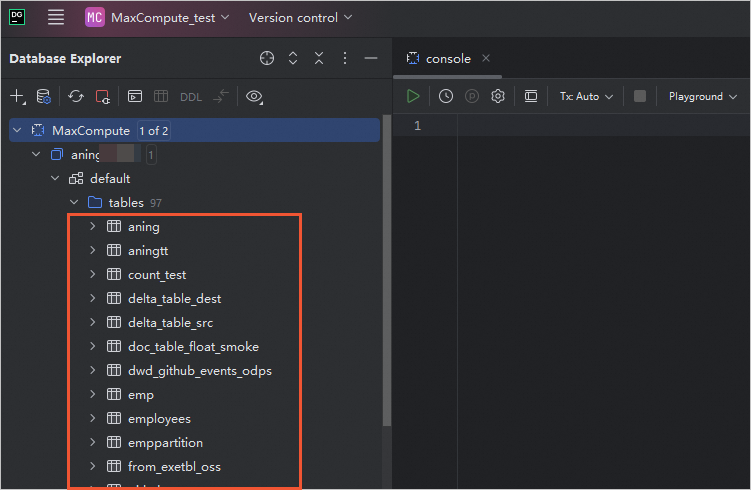Expand the aning table node
Image resolution: width=751 pixels, height=490 pixels.
(93, 226)
